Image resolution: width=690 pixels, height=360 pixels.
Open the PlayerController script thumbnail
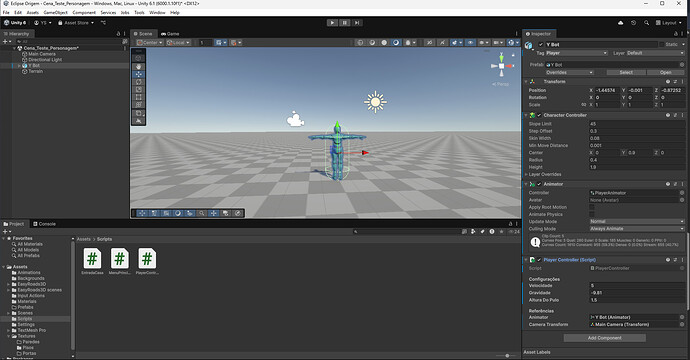click(147, 258)
